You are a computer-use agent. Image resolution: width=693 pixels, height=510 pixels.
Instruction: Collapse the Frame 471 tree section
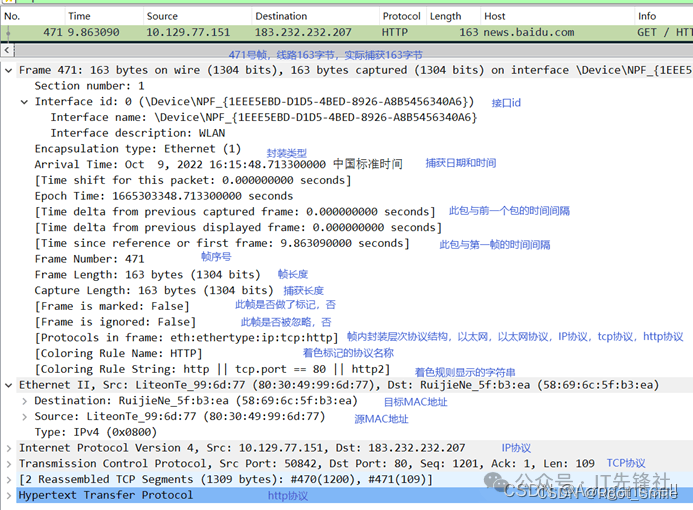click(x=9, y=71)
